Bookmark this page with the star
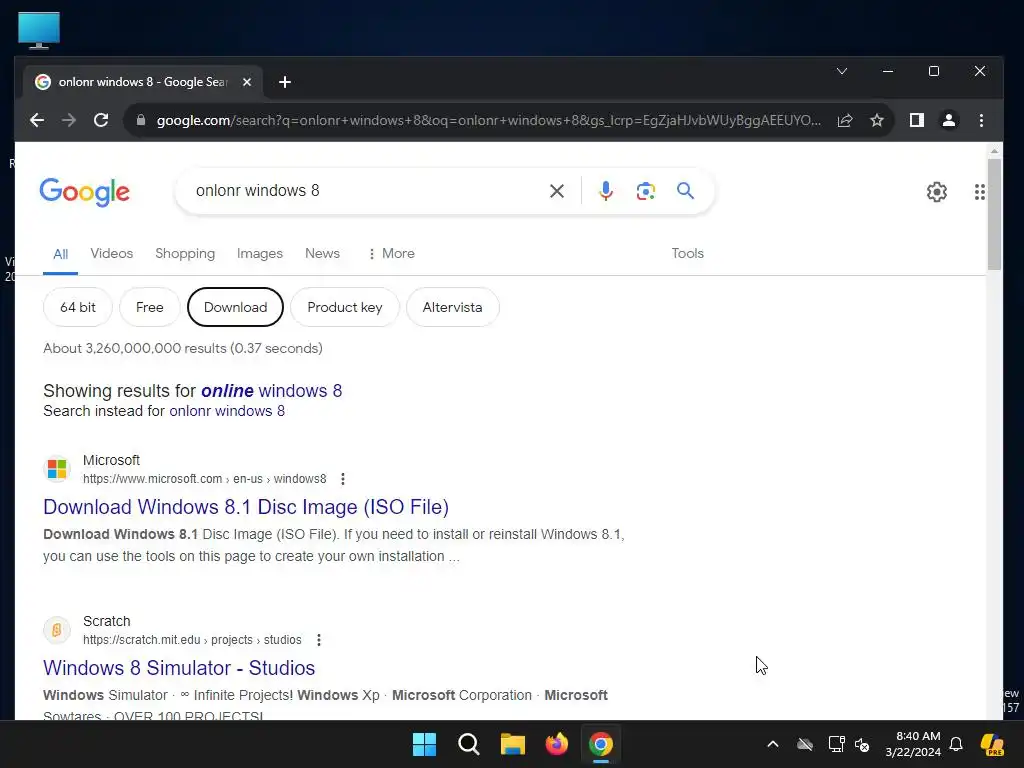Viewport: 1024px width, 768px height. [x=877, y=120]
